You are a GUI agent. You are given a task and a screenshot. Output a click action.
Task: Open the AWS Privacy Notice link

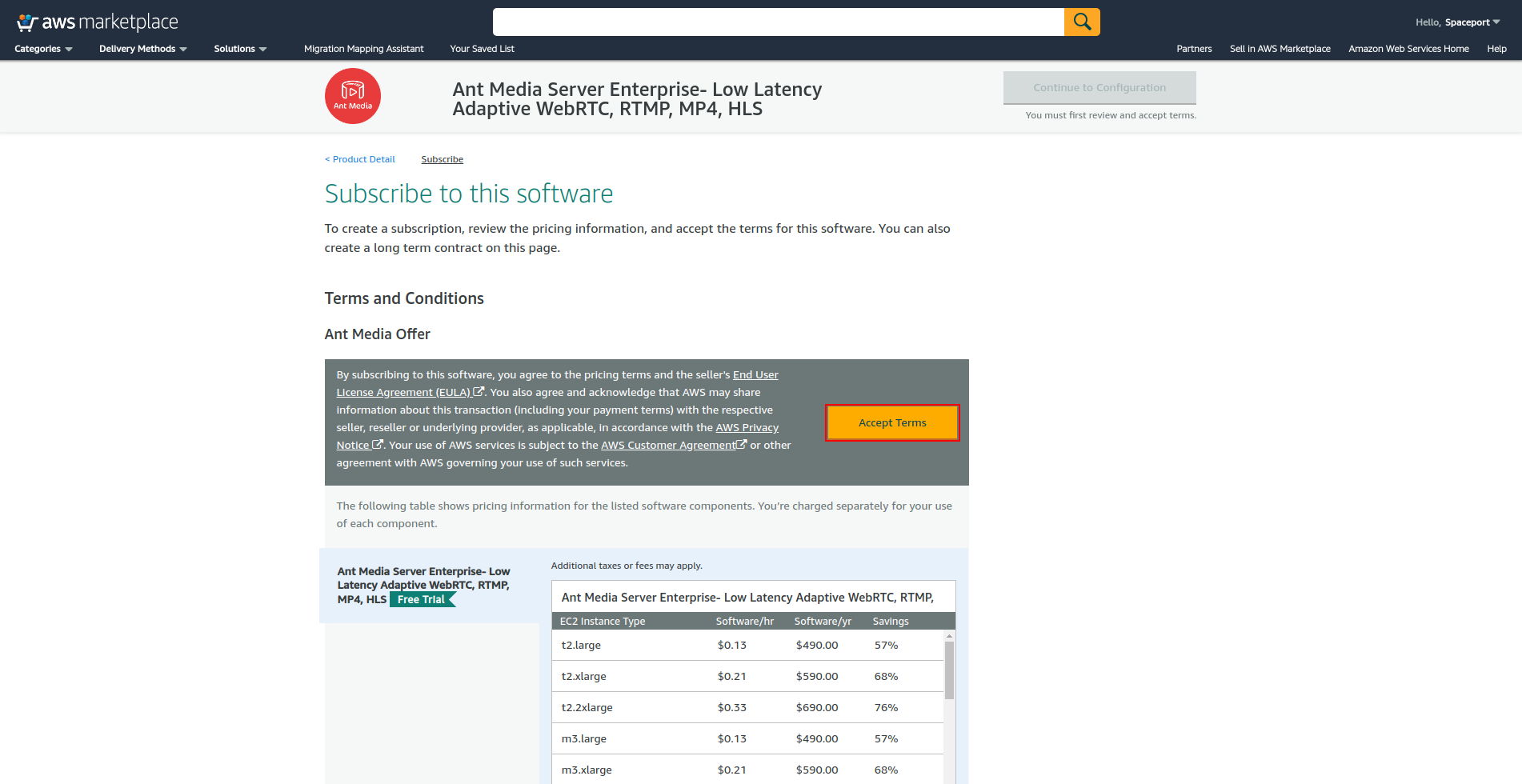tap(747, 427)
